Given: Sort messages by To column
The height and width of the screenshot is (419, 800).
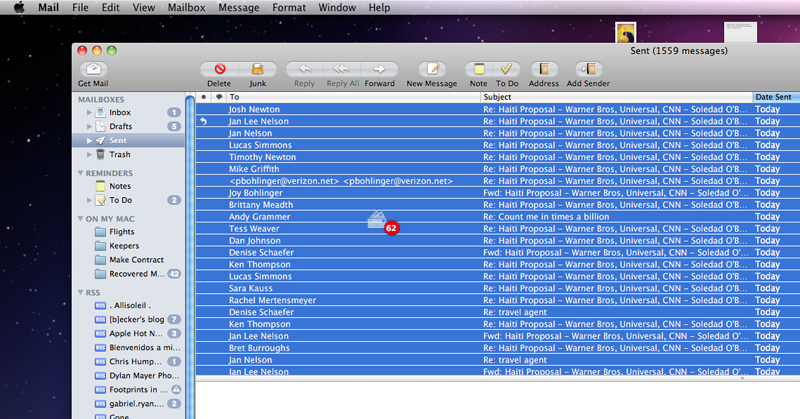Looking at the screenshot, I should [x=353, y=97].
